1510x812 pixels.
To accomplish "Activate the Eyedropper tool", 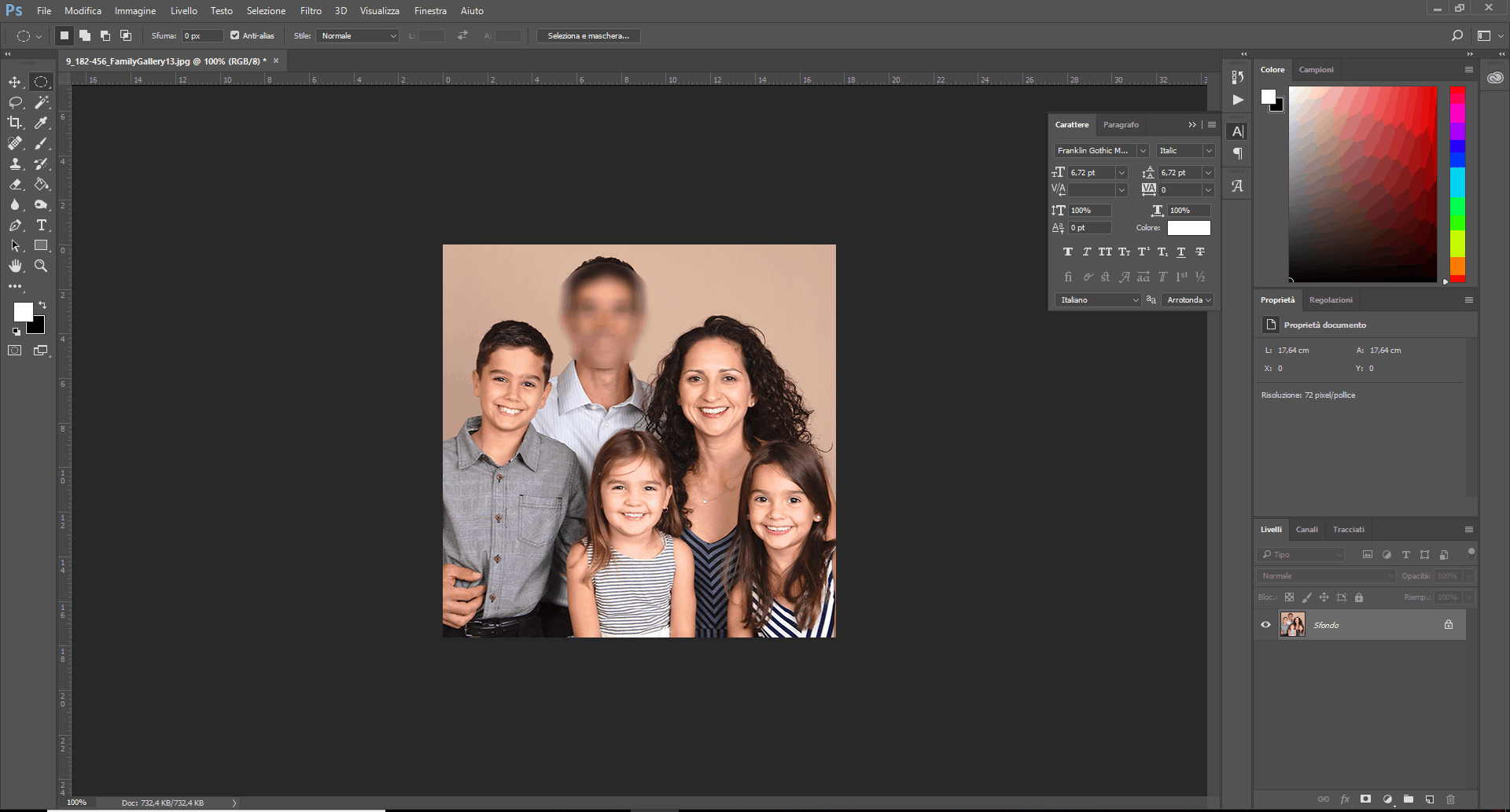I will click(x=41, y=123).
